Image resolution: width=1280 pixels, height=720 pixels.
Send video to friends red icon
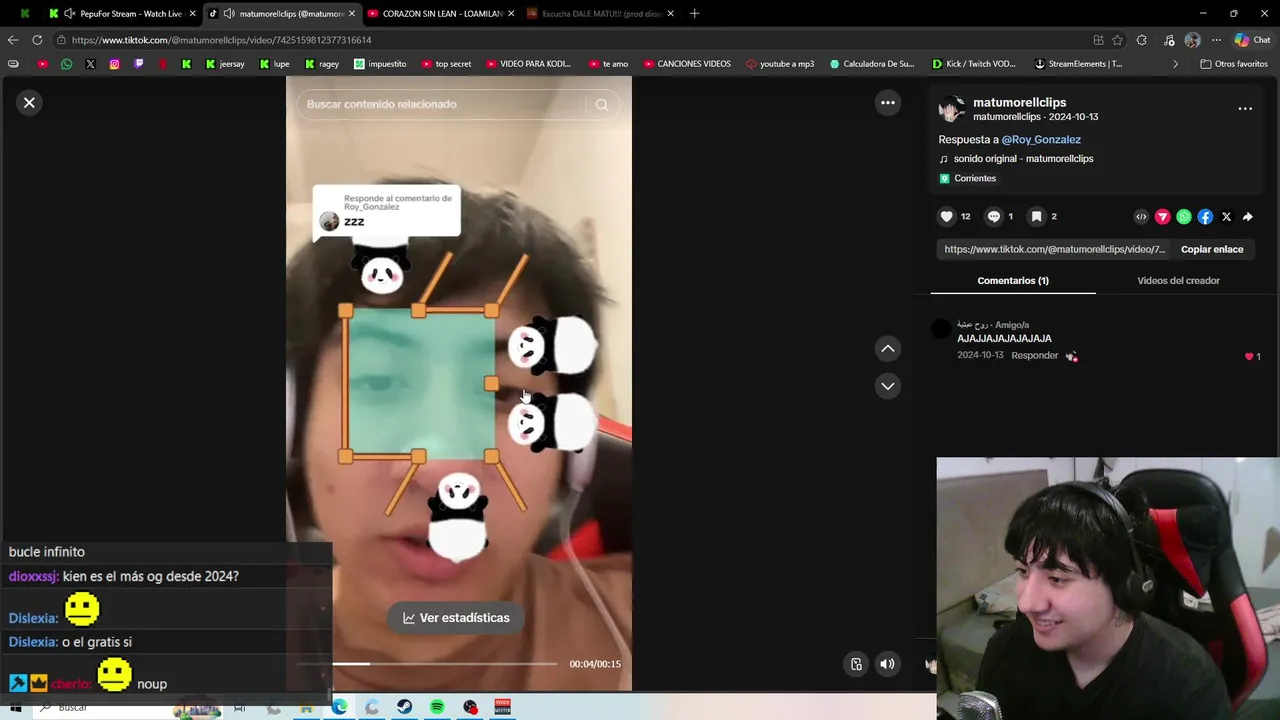click(1162, 216)
